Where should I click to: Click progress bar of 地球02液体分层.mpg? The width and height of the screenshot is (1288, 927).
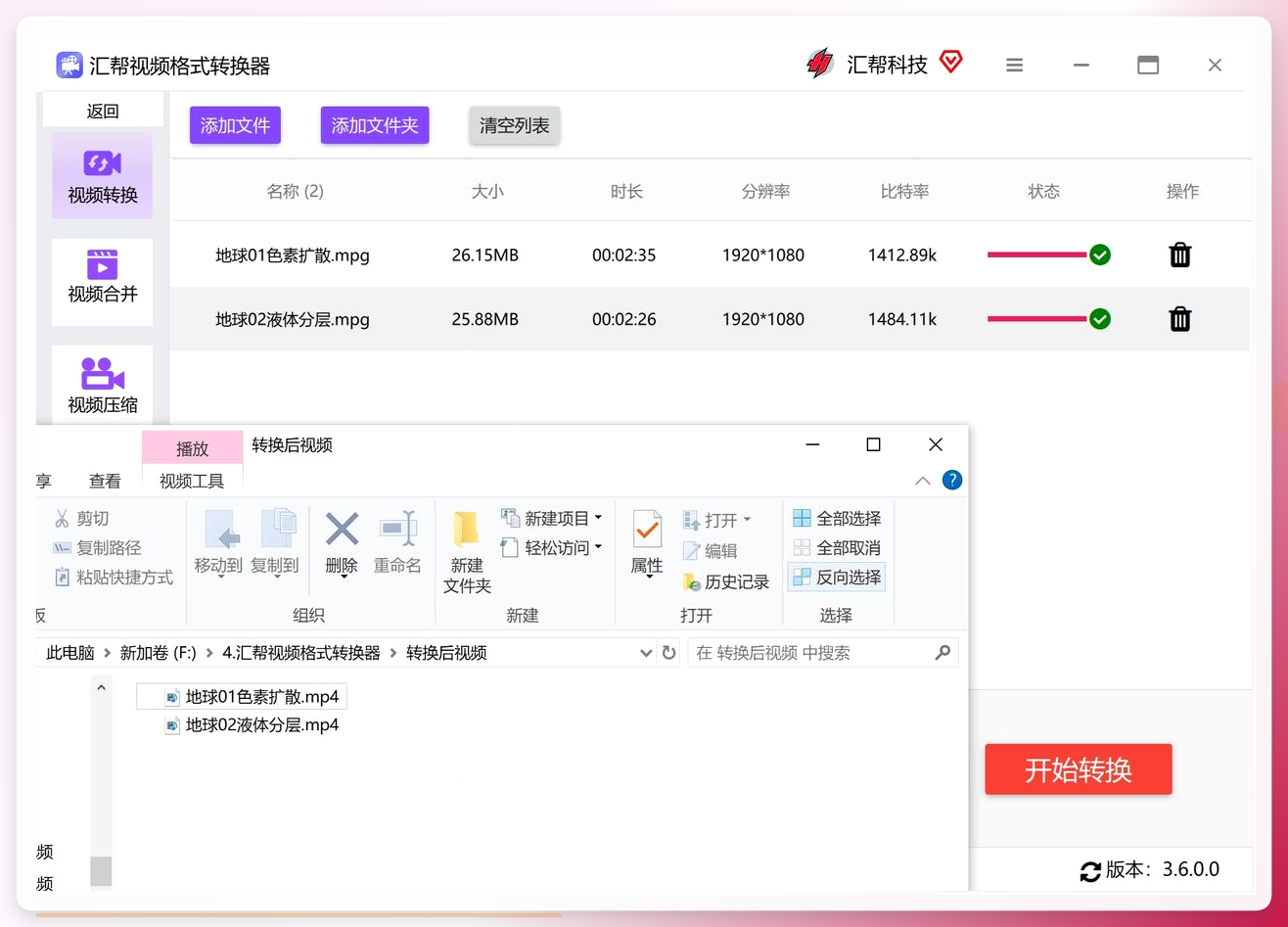click(1037, 319)
